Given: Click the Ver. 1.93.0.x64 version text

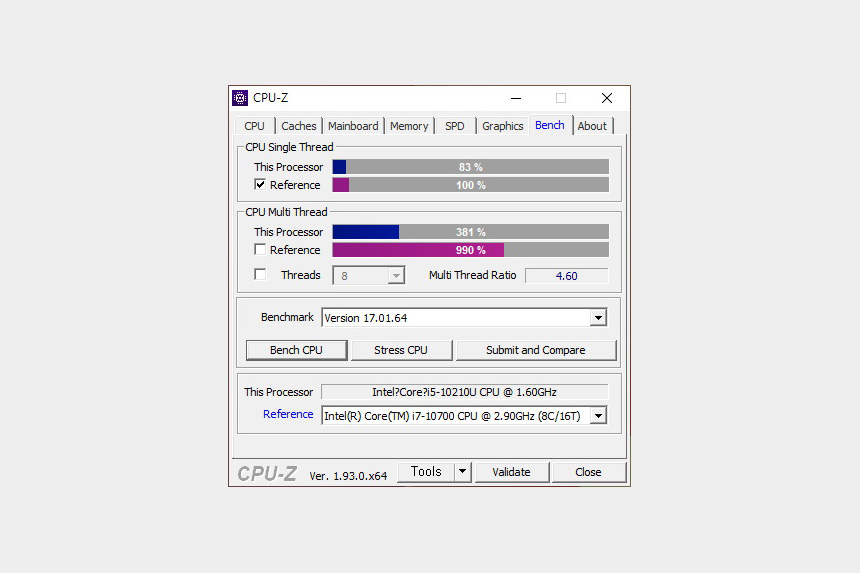Looking at the screenshot, I should tap(348, 475).
